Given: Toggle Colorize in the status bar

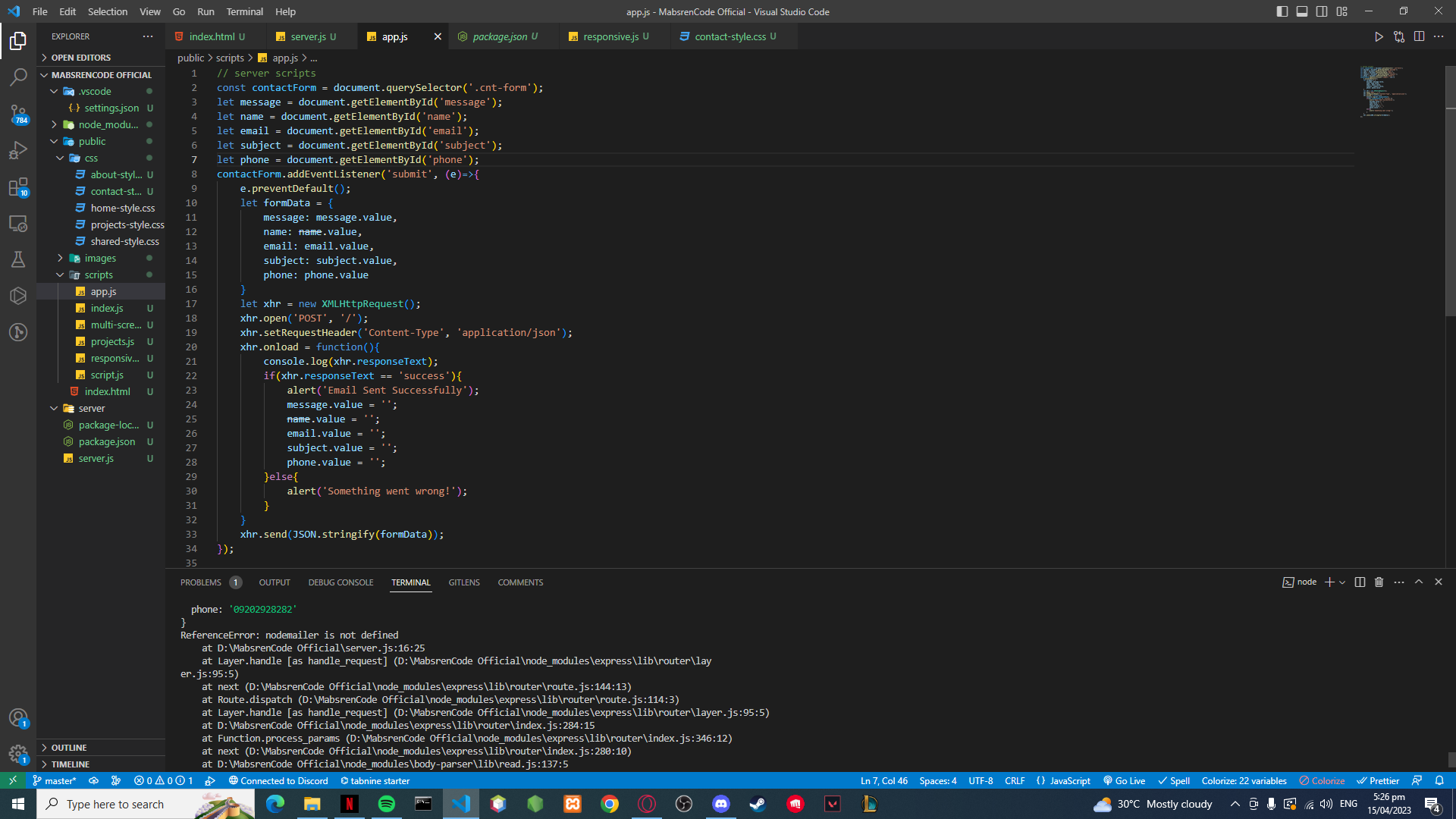Looking at the screenshot, I should 1322,781.
